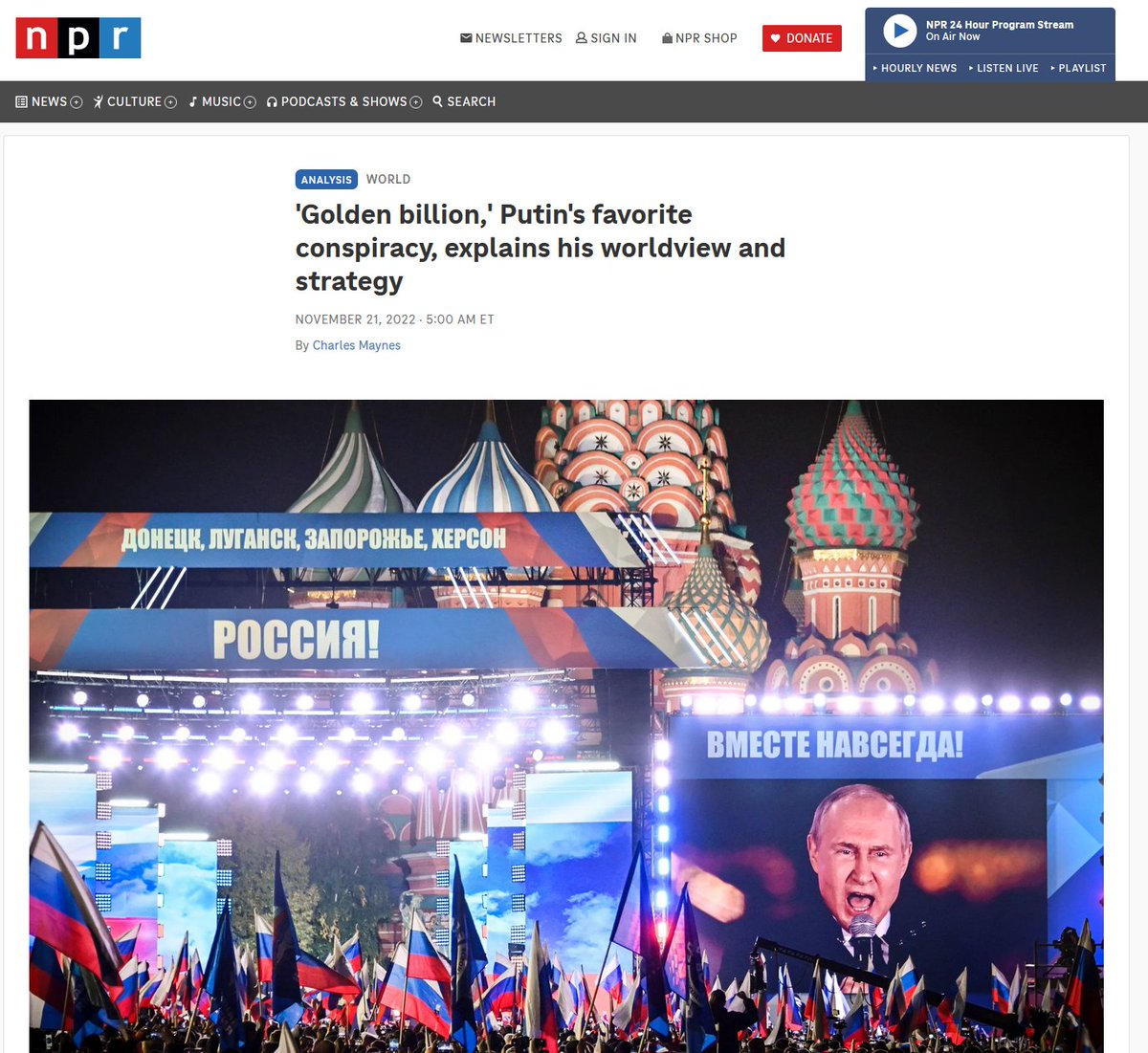Screen dimensions: 1148x1053
Task: Expand the News menu plus icon
Action: tap(77, 102)
